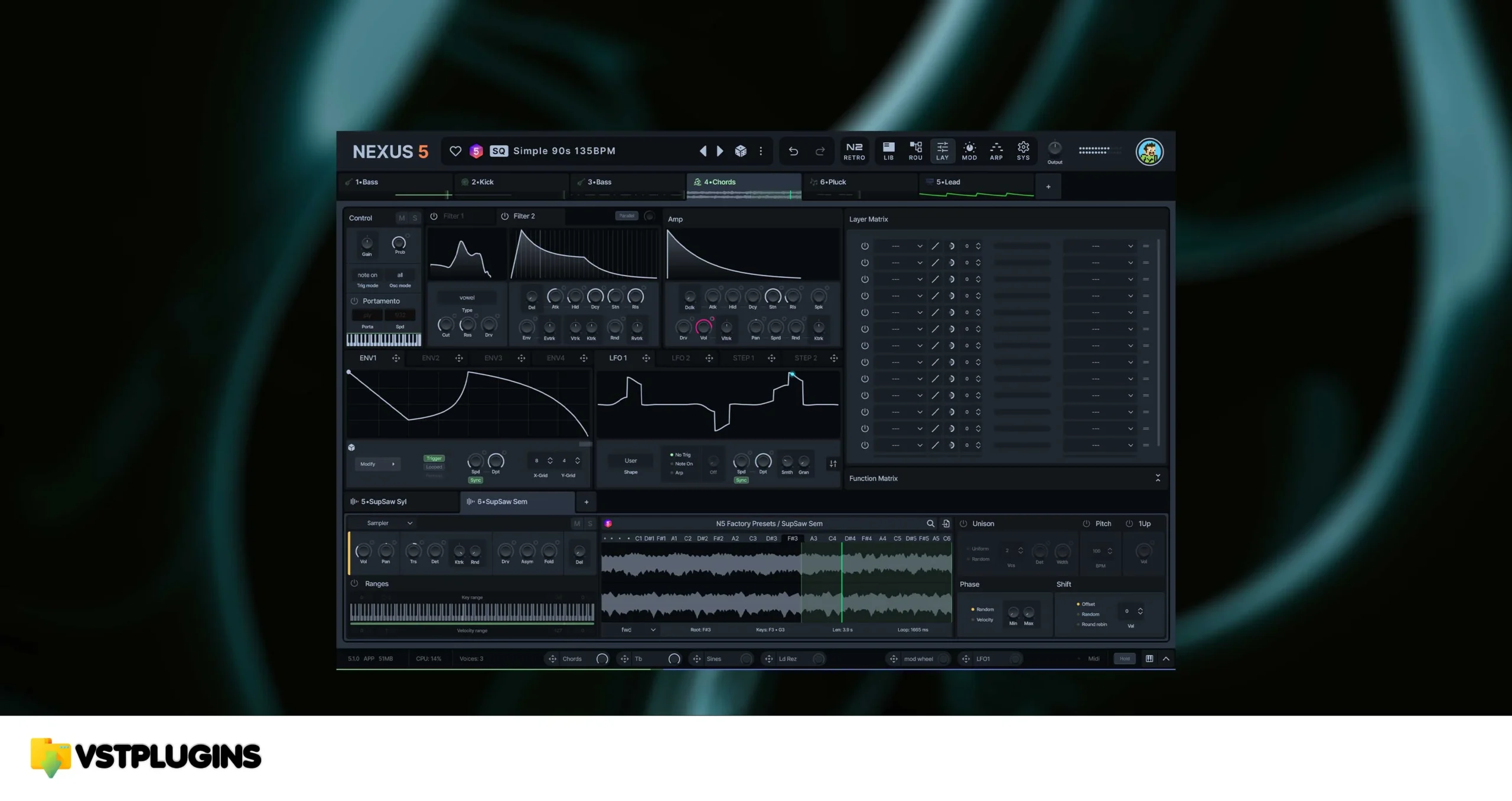This screenshot has height=801, width=1512.
Task: Click the mod wheel assign crosshair icon
Action: (x=894, y=659)
